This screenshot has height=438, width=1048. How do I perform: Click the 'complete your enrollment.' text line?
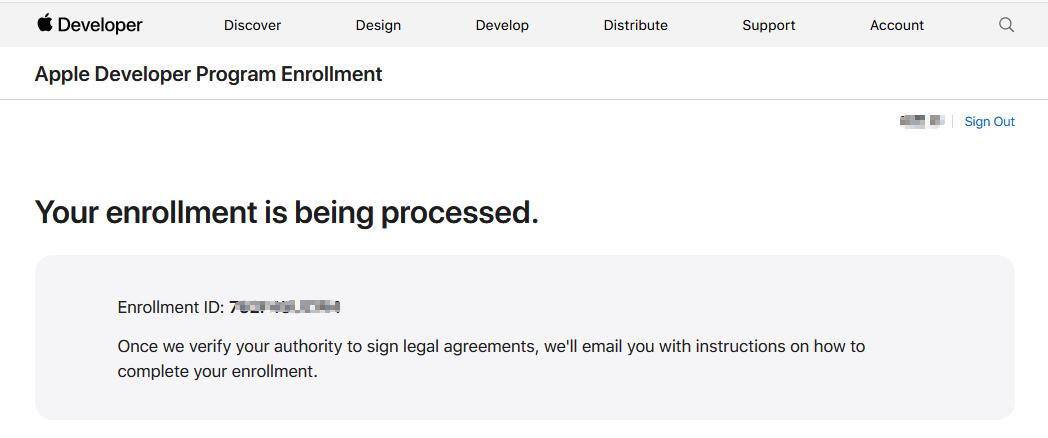tap(217, 372)
